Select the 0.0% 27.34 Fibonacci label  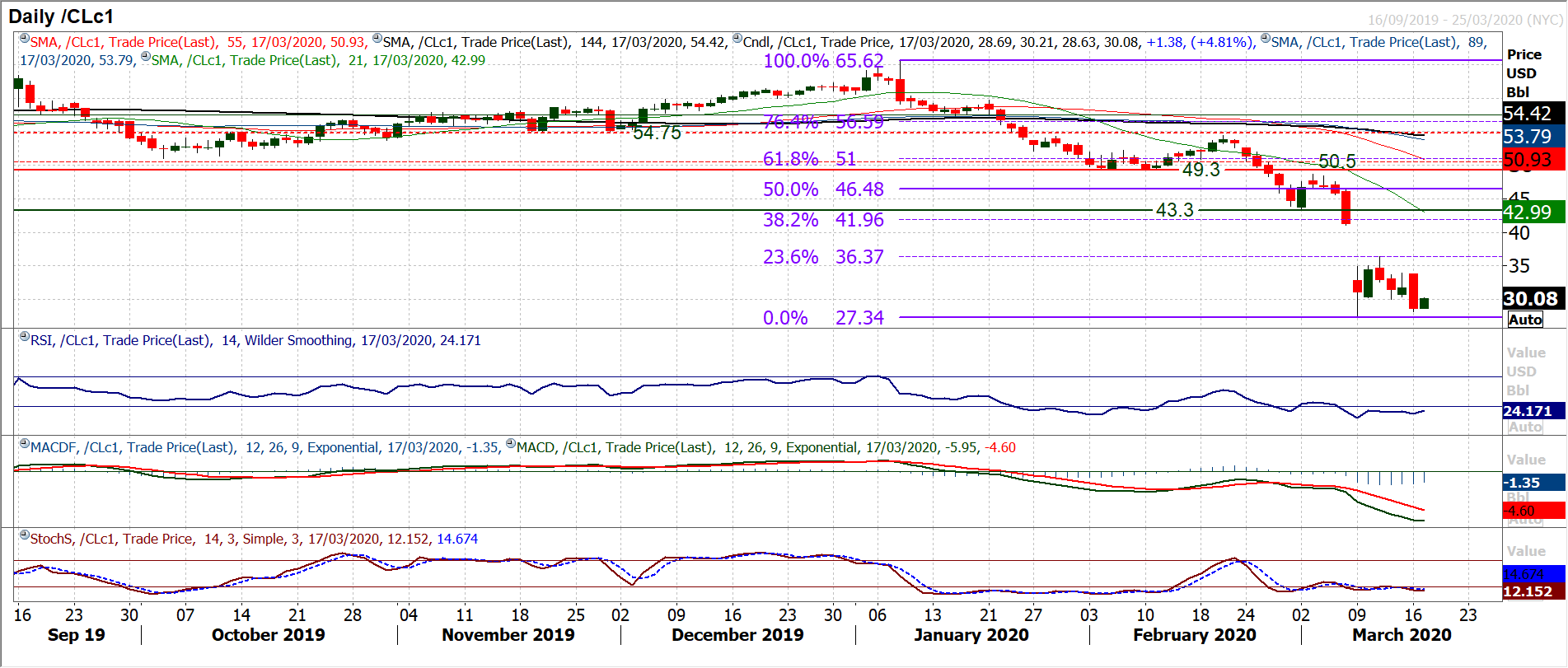(823, 318)
